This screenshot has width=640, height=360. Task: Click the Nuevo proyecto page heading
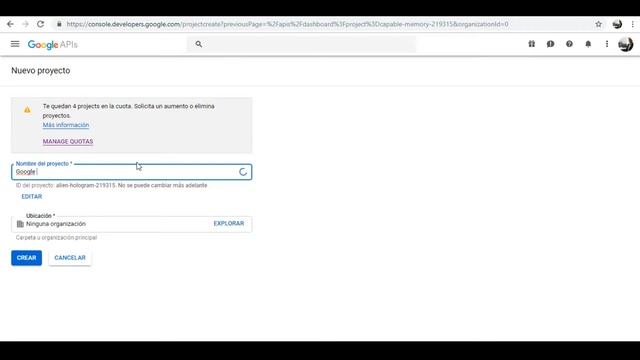[40, 71]
